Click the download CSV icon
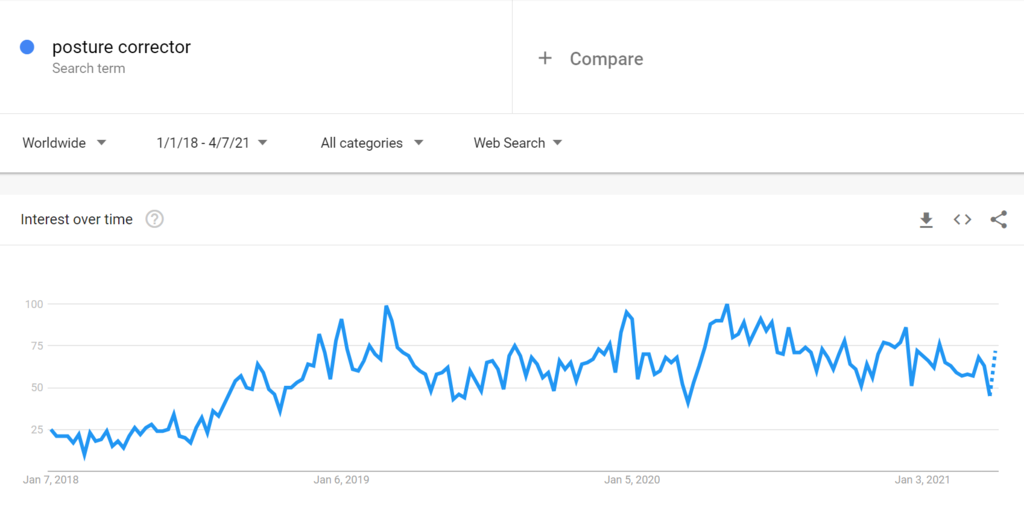 click(x=926, y=220)
